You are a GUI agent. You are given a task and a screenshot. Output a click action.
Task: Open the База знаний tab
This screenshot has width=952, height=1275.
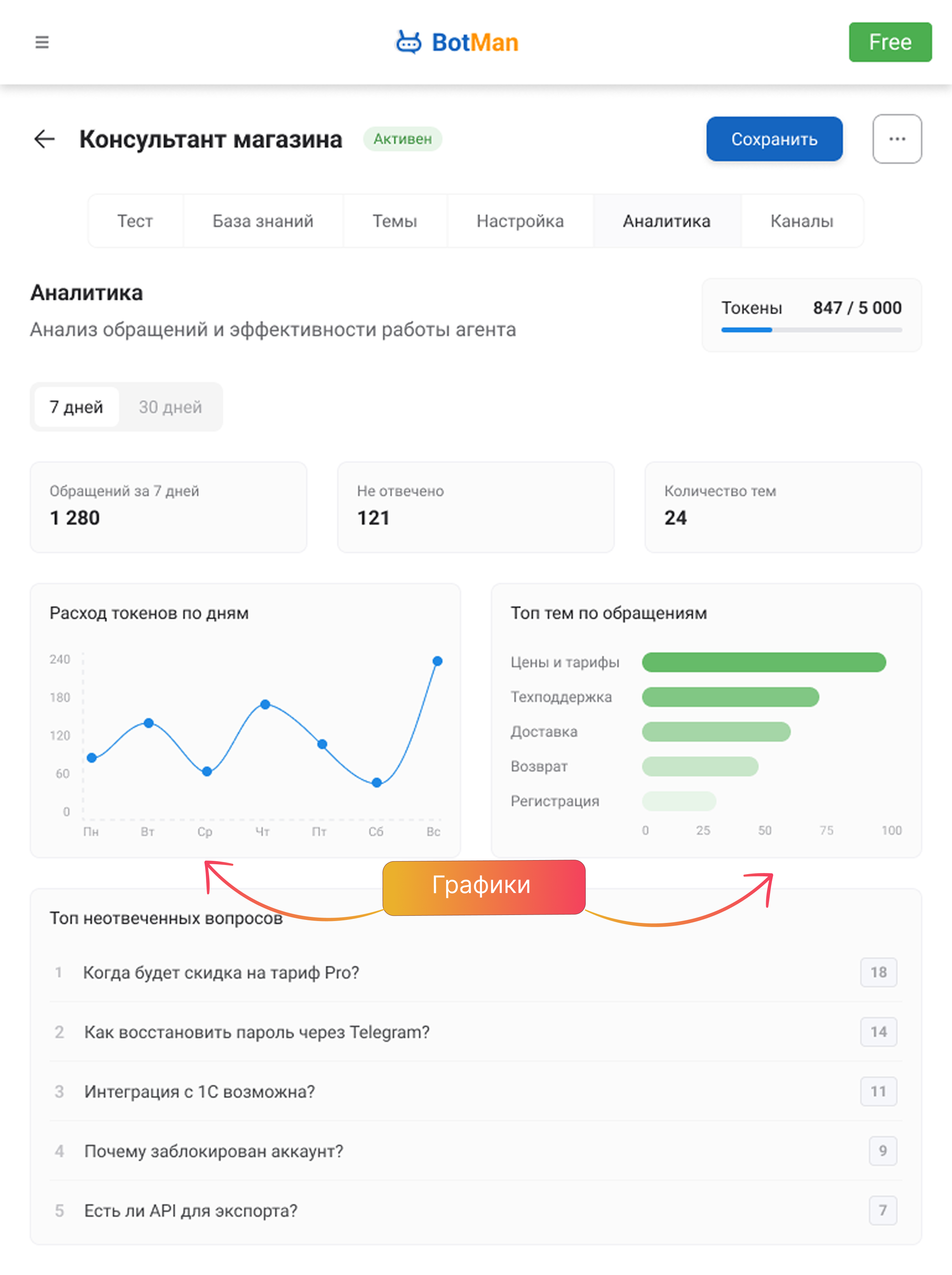pyautogui.click(x=263, y=221)
